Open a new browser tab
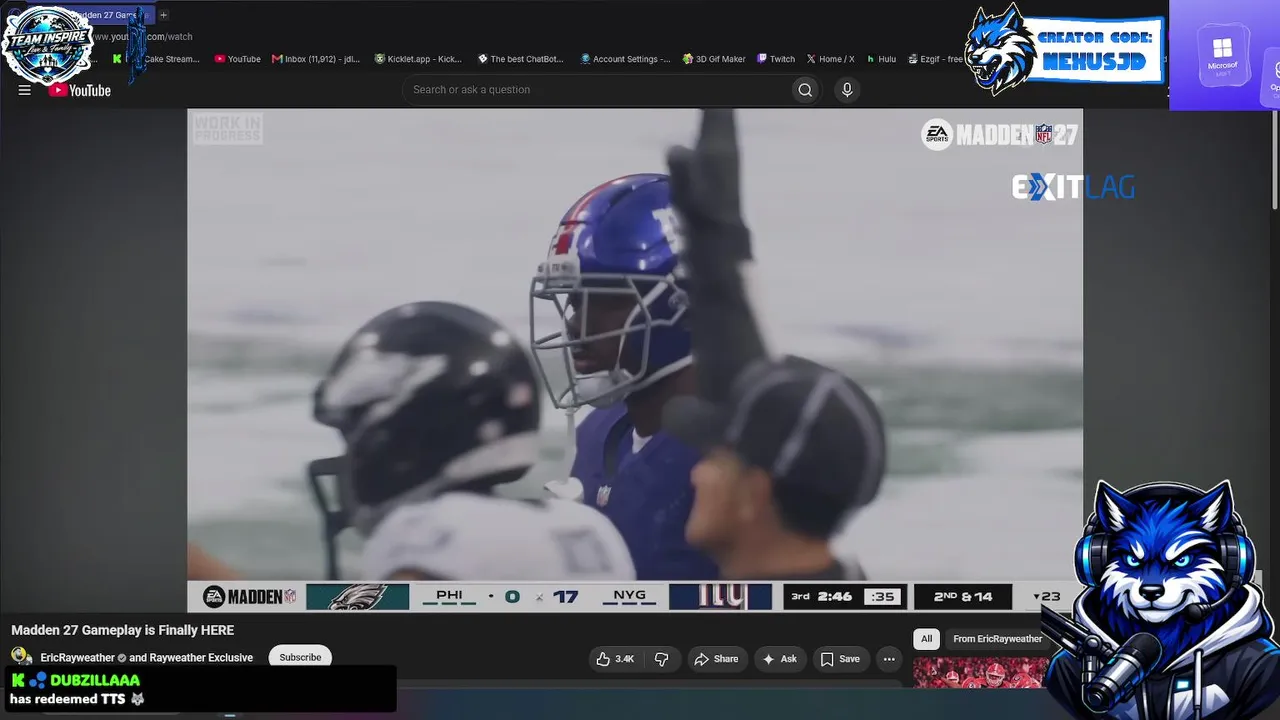This screenshot has width=1280, height=720. click(x=164, y=15)
